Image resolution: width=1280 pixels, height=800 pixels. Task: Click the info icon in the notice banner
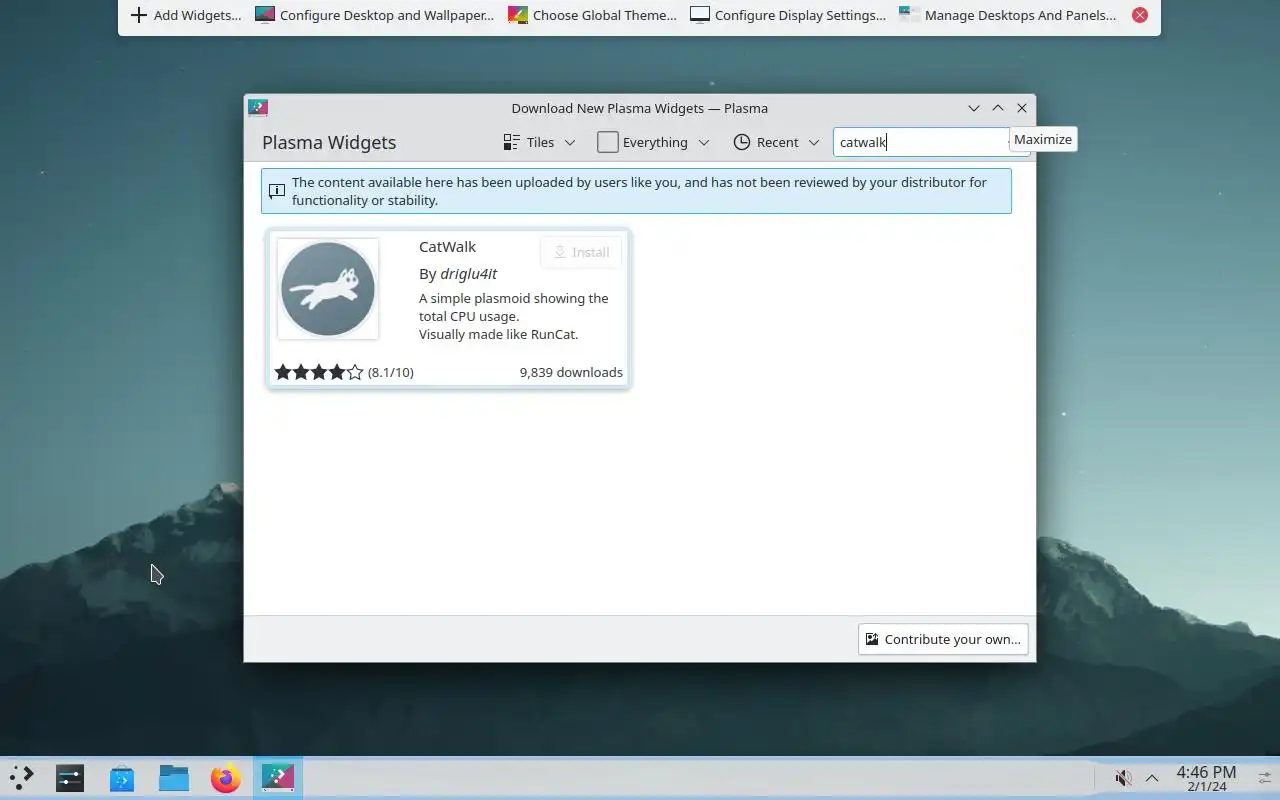coord(277,191)
